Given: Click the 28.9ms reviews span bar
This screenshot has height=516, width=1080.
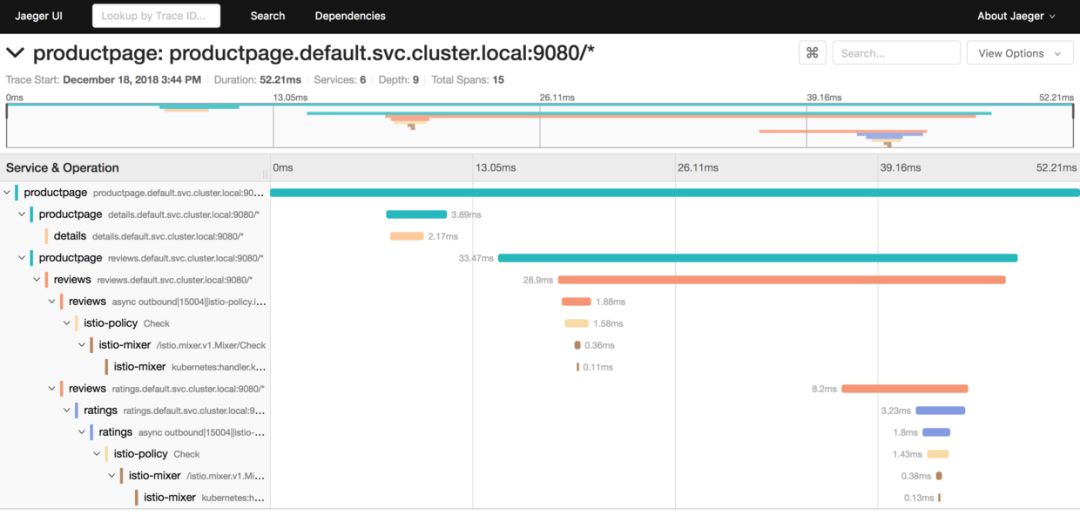Looking at the screenshot, I should click(x=782, y=280).
